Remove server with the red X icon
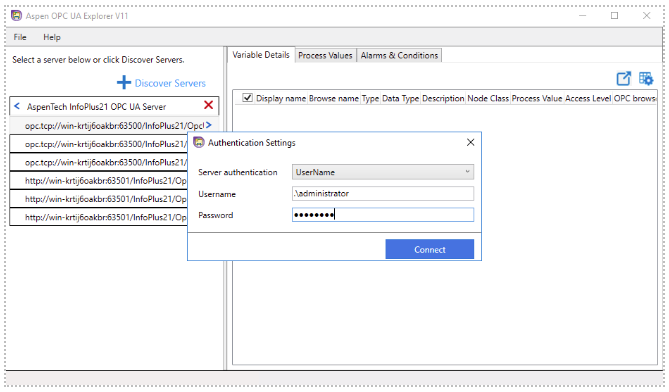The image size is (669, 392). tap(208, 105)
